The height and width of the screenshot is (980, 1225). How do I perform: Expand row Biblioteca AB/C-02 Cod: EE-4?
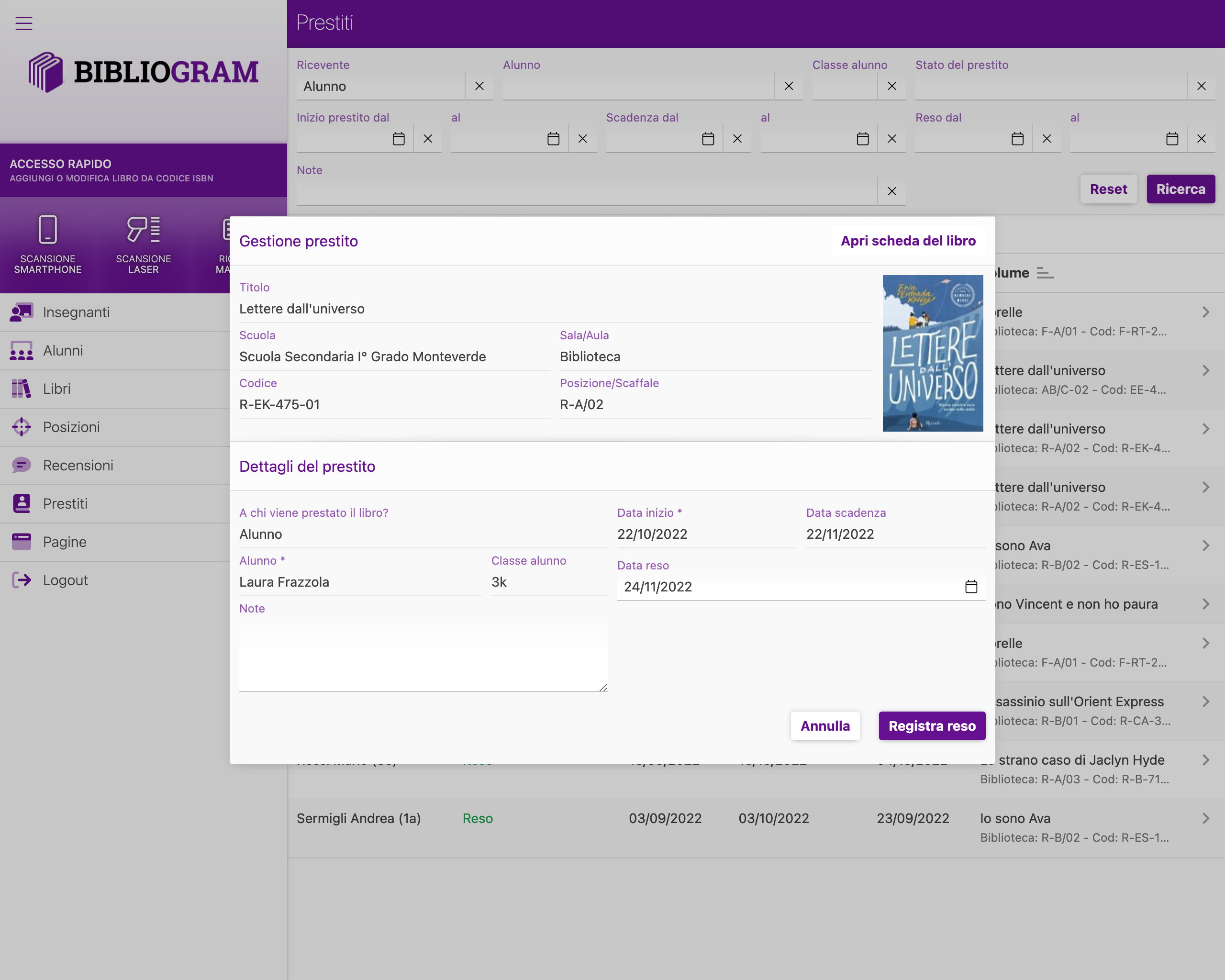[1206, 371]
